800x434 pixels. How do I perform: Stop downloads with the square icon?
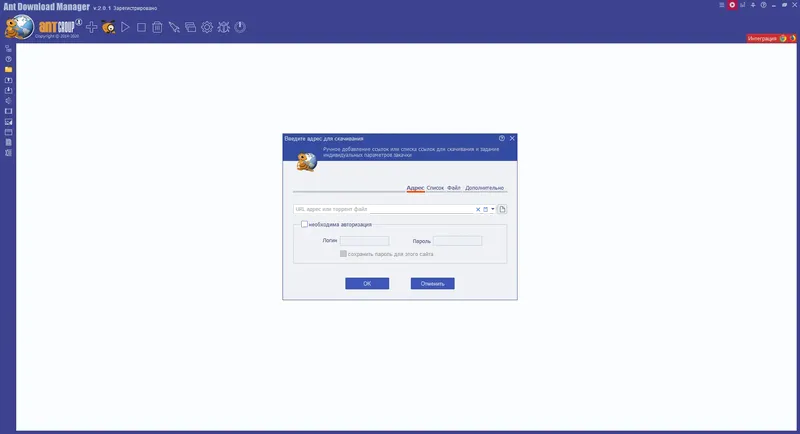[141, 27]
